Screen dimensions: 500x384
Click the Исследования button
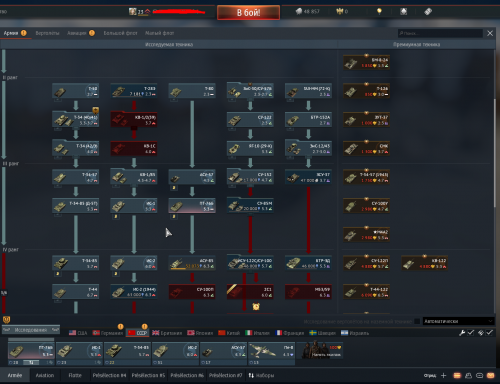click(31, 330)
